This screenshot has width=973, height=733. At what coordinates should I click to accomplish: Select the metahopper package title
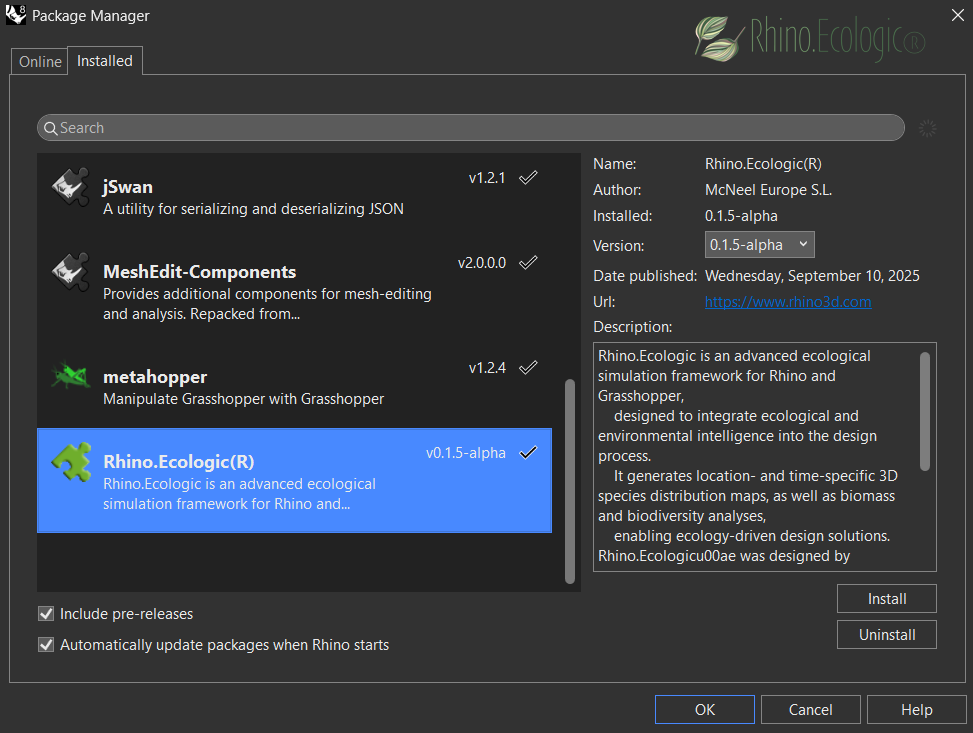pyautogui.click(x=155, y=377)
